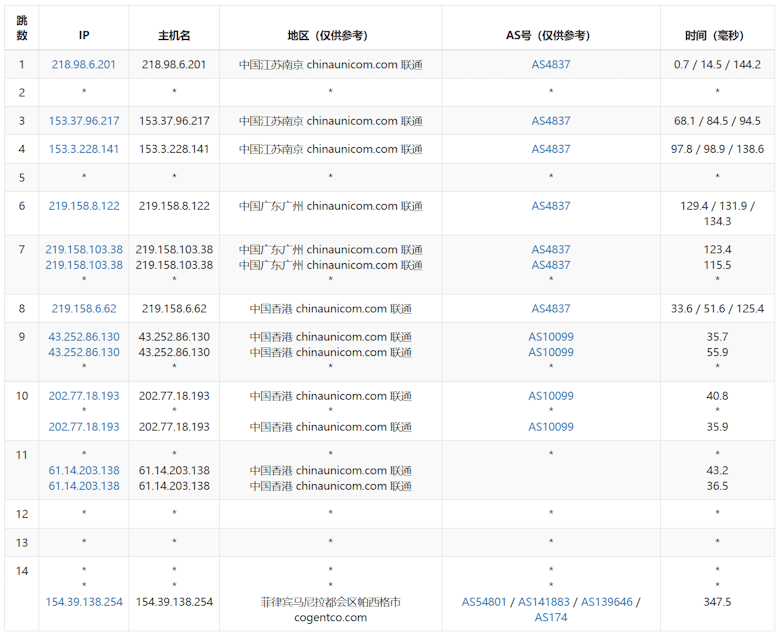Click the first 43.252.86.130 IP link
Screen dimensions: 780x639
point(84,337)
